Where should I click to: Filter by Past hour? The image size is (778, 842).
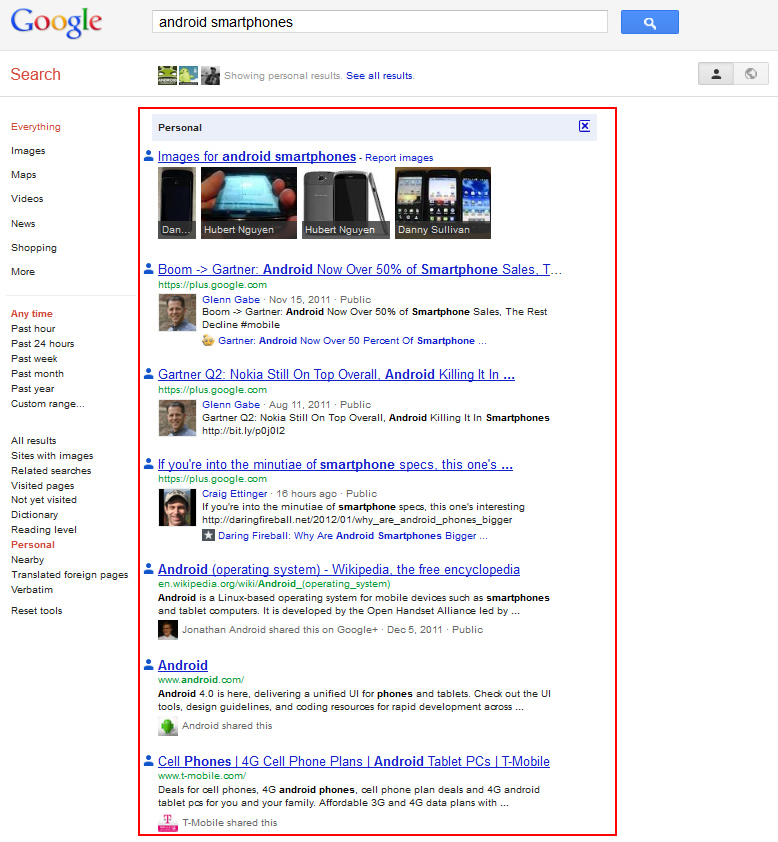[33, 329]
